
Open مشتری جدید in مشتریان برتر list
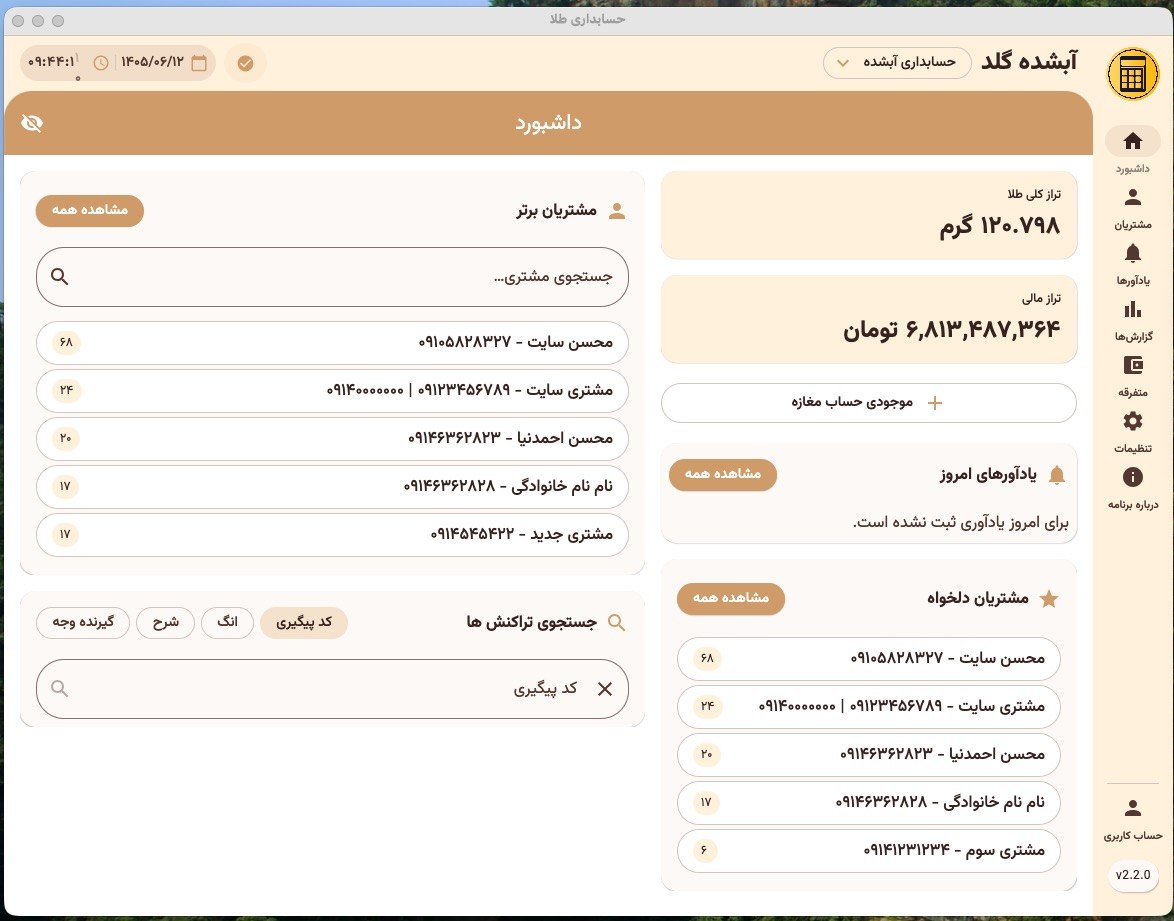tap(332, 535)
